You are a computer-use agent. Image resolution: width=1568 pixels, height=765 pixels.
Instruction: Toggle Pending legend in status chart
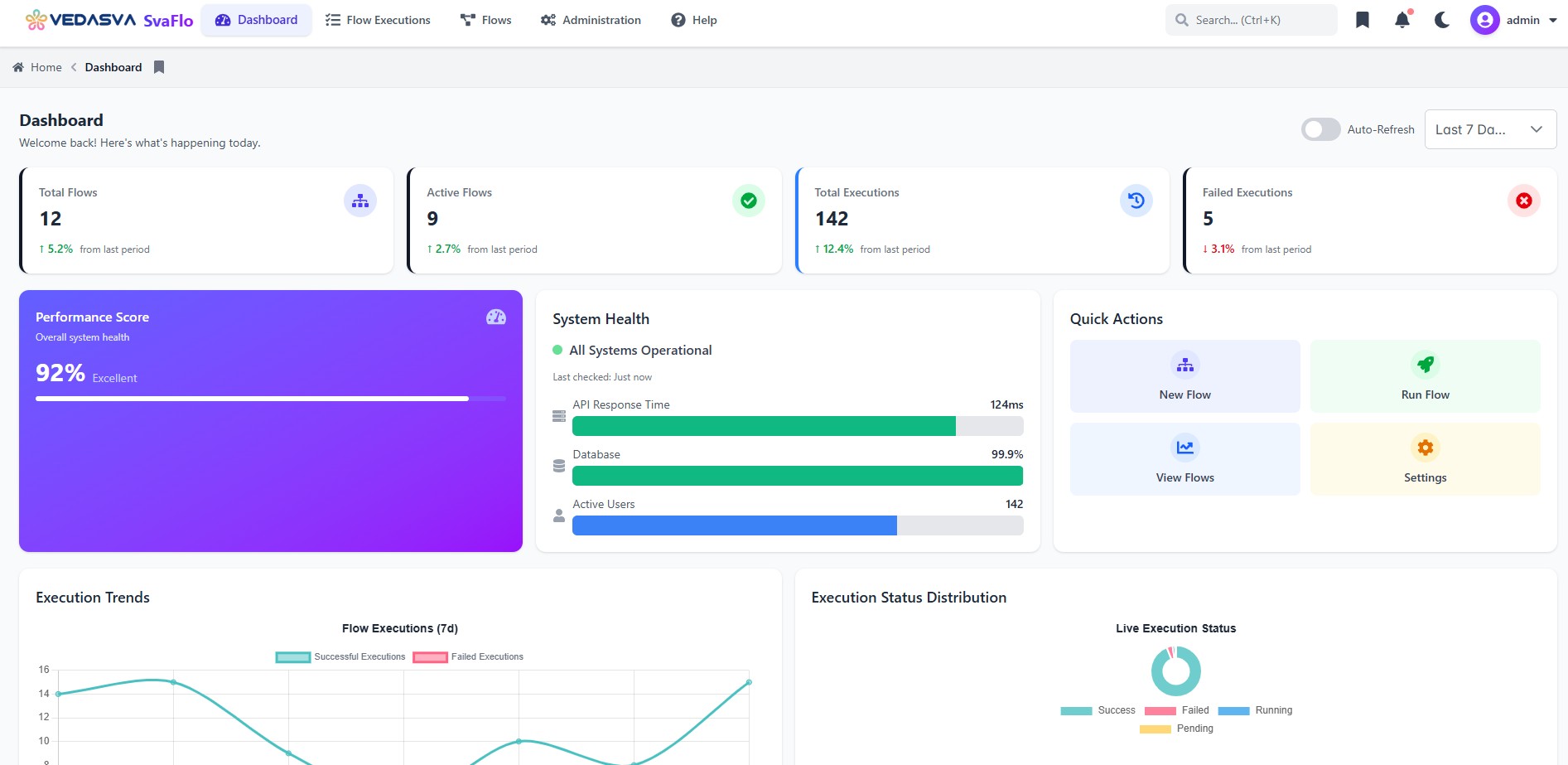pos(1177,729)
